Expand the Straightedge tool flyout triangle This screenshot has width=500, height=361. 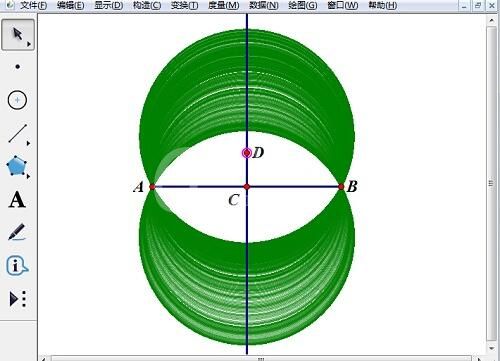pyautogui.click(x=28, y=143)
